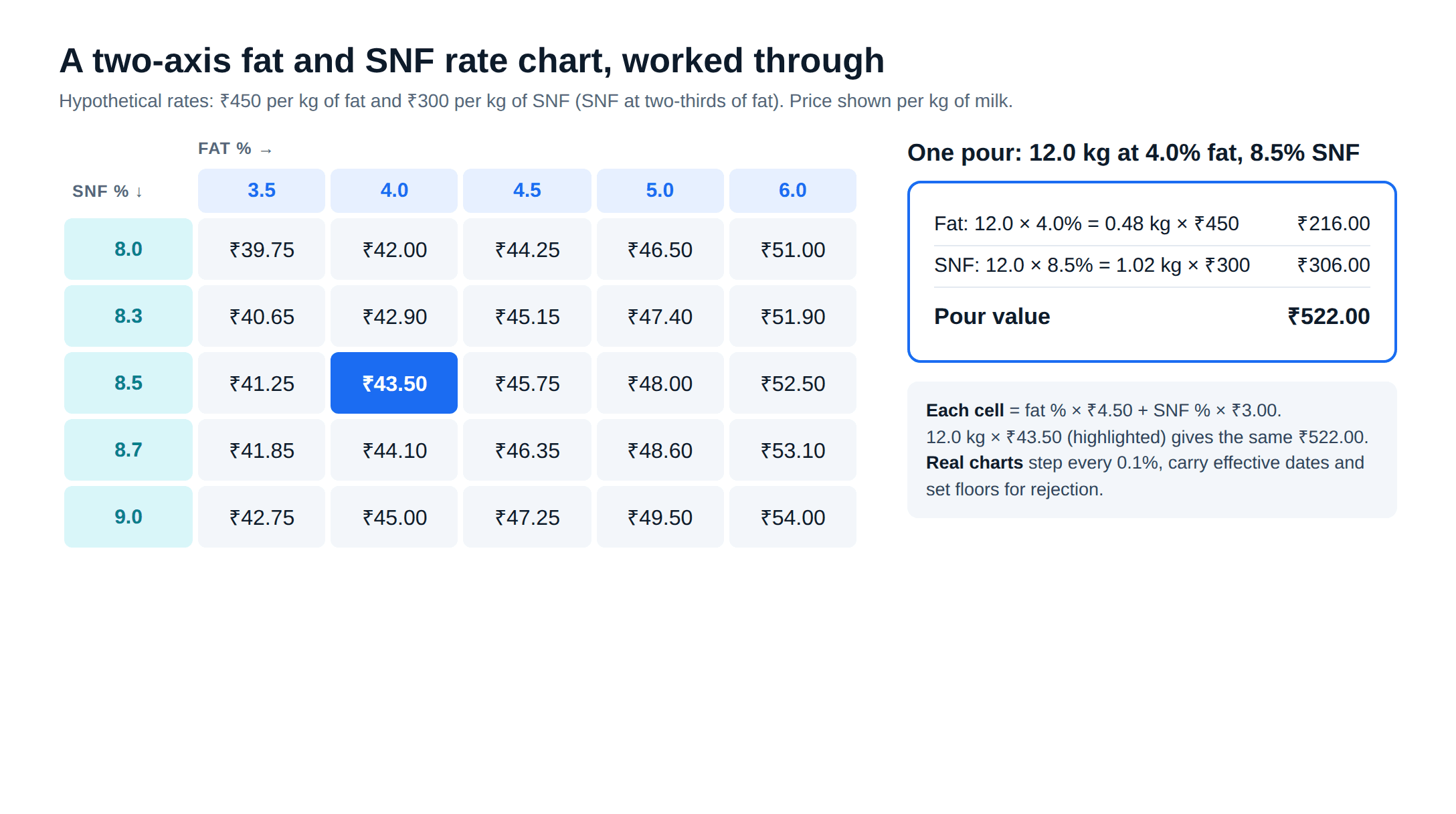Select the 8.7 SNF % row header

(x=128, y=450)
